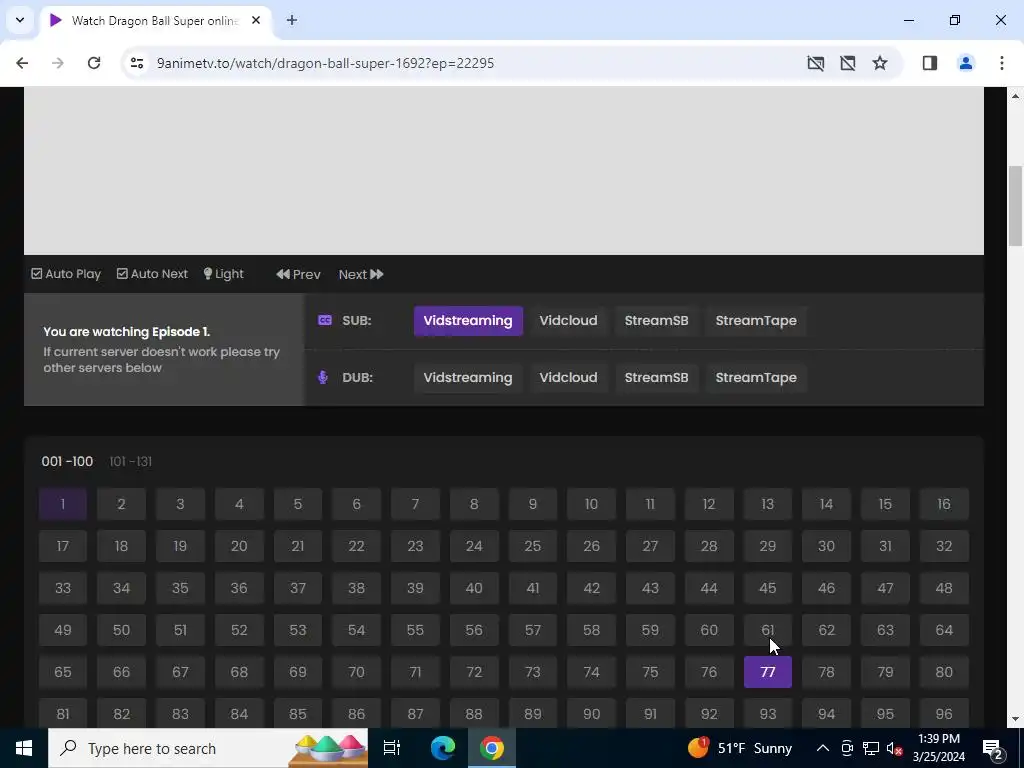Toggle the Light mode option
Screen dimensions: 1024x768
click(x=223, y=274)
